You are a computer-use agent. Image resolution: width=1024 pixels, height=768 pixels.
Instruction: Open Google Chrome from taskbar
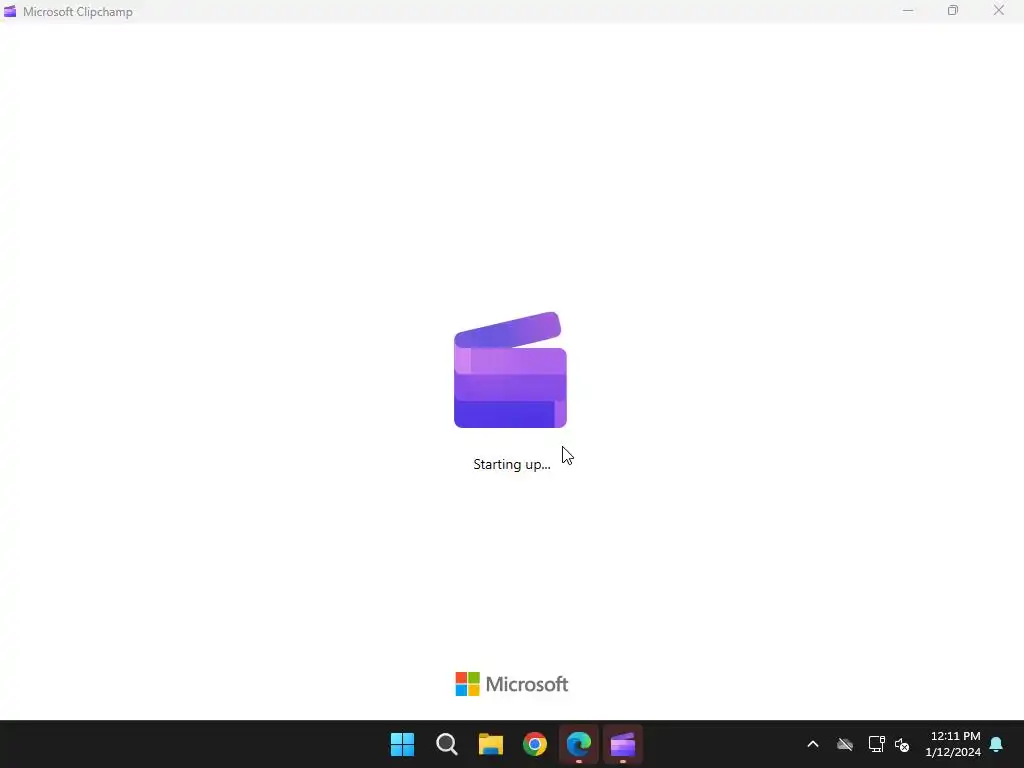535,744
